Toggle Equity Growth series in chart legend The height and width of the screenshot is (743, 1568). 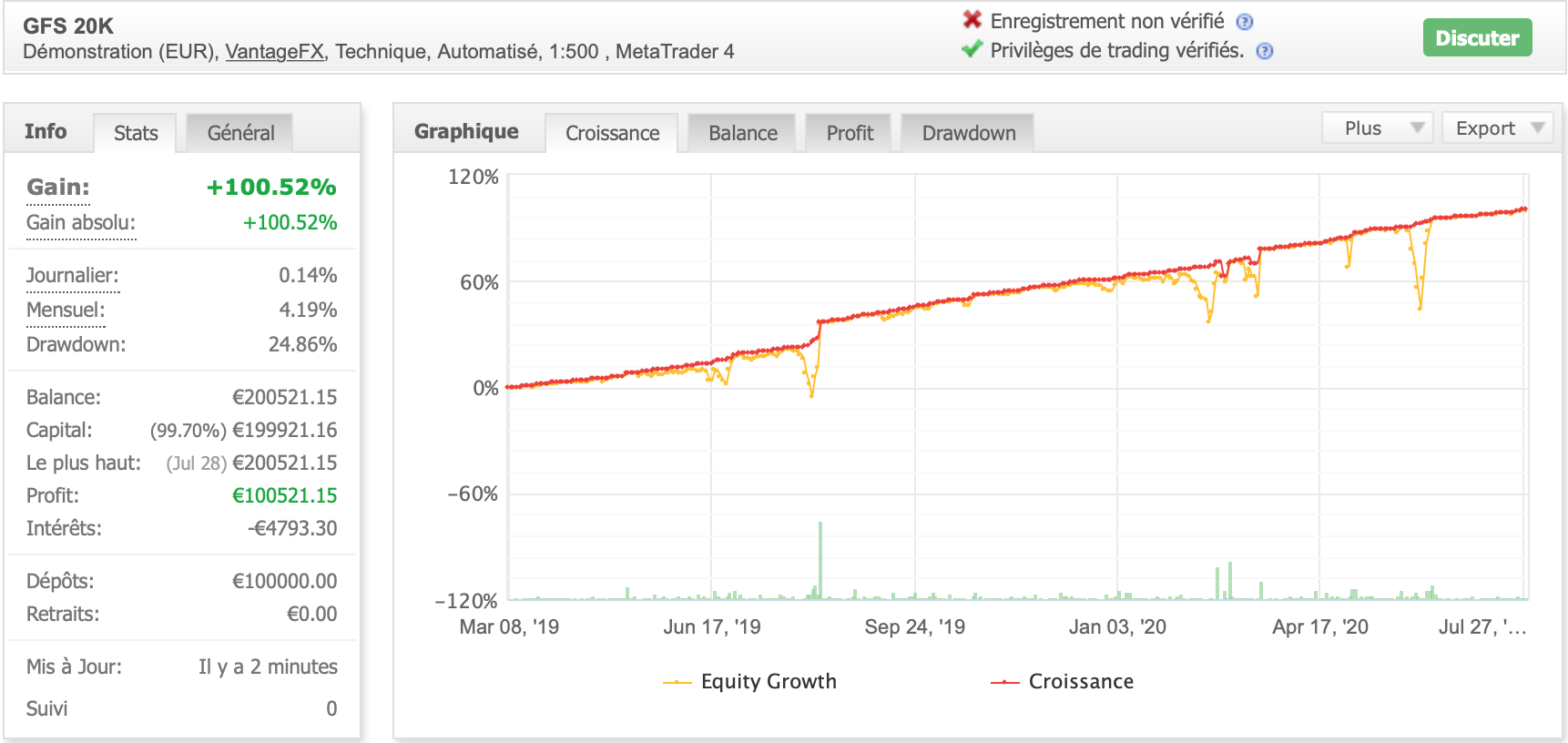tap(749, 681)
